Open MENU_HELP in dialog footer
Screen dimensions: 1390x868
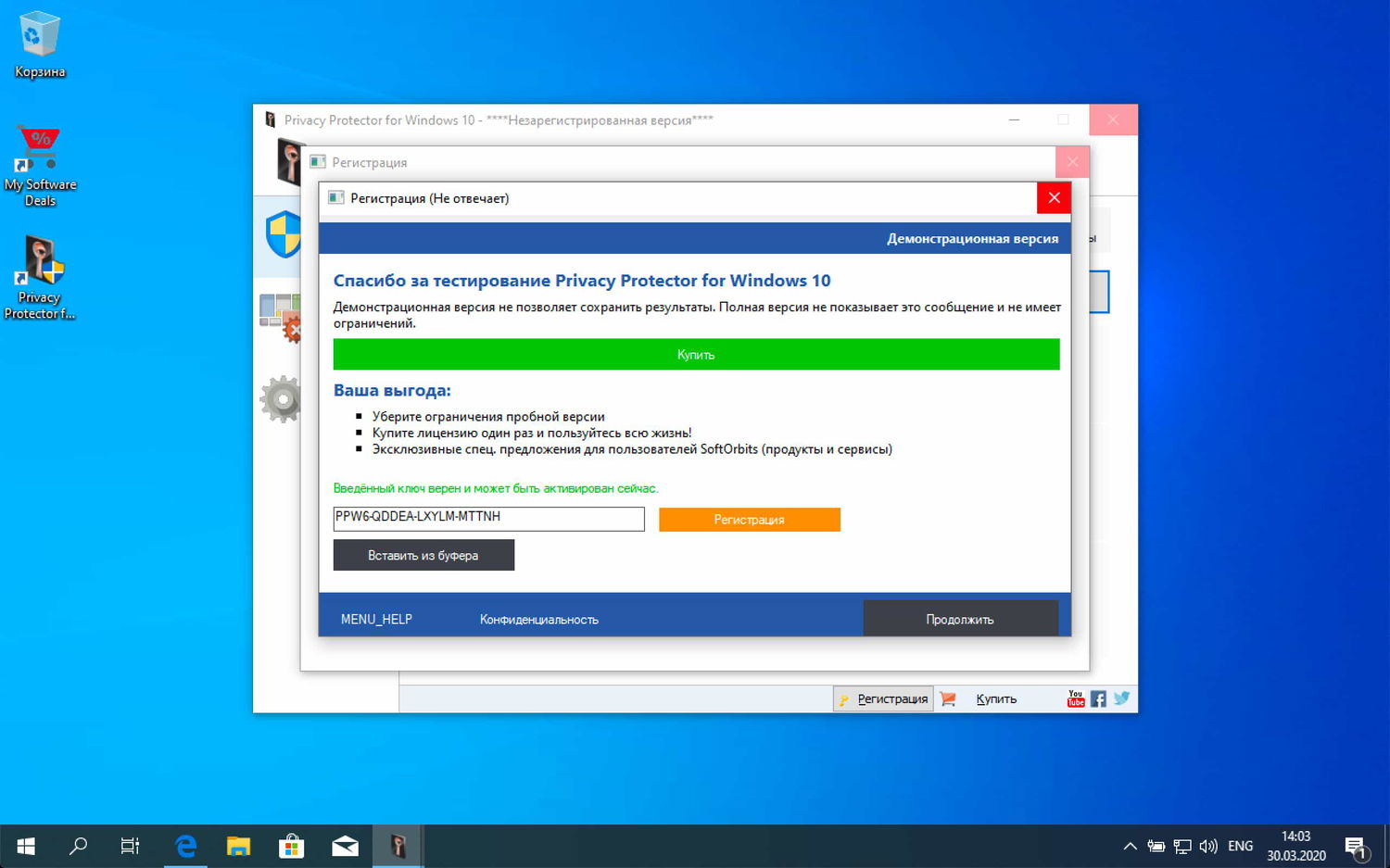point(376,619)
